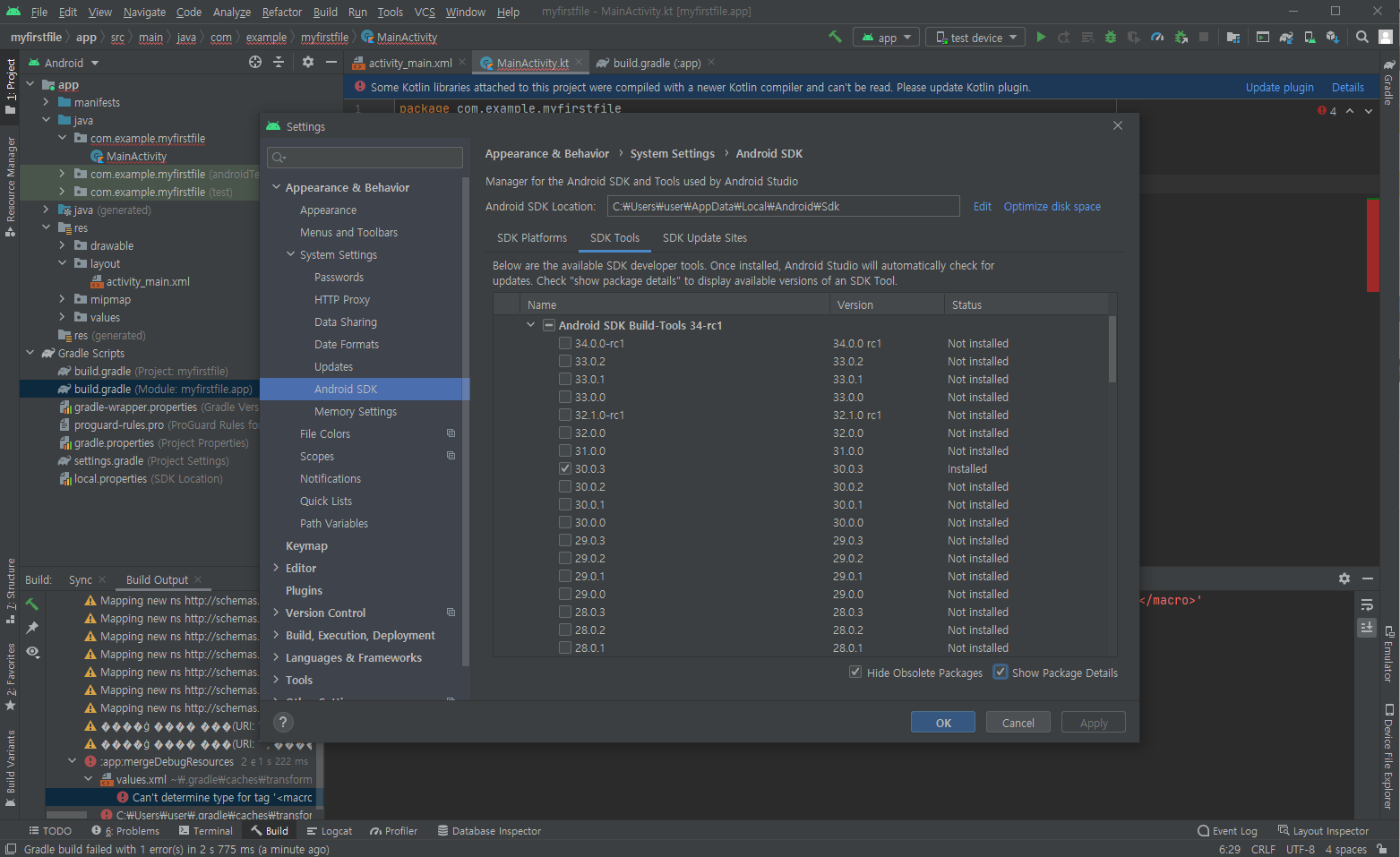The height and width of the screenshot is (857, 1400).
Task: Open the user account avatar icon
Action: tap(1386, 37)
